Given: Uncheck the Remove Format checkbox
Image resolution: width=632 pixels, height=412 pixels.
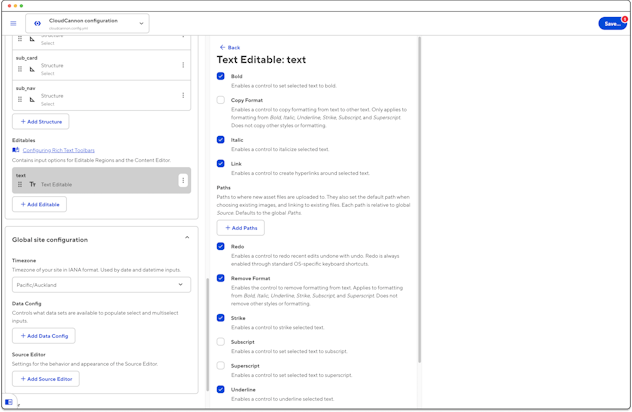Looking at the screenshot, I should click(x=220, y=278).
